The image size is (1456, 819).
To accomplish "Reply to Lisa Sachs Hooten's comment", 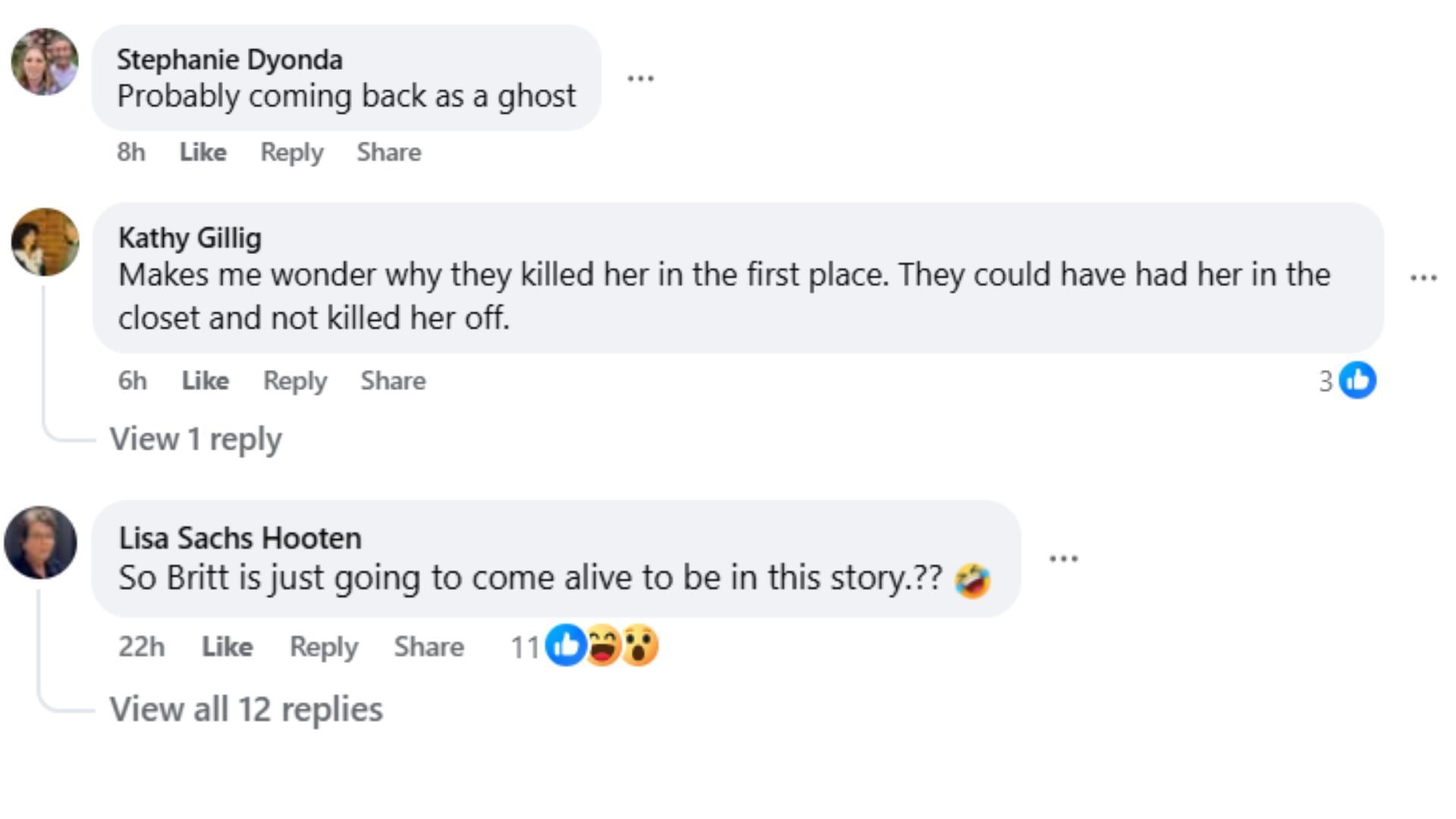I will click(x=324, y=647).
